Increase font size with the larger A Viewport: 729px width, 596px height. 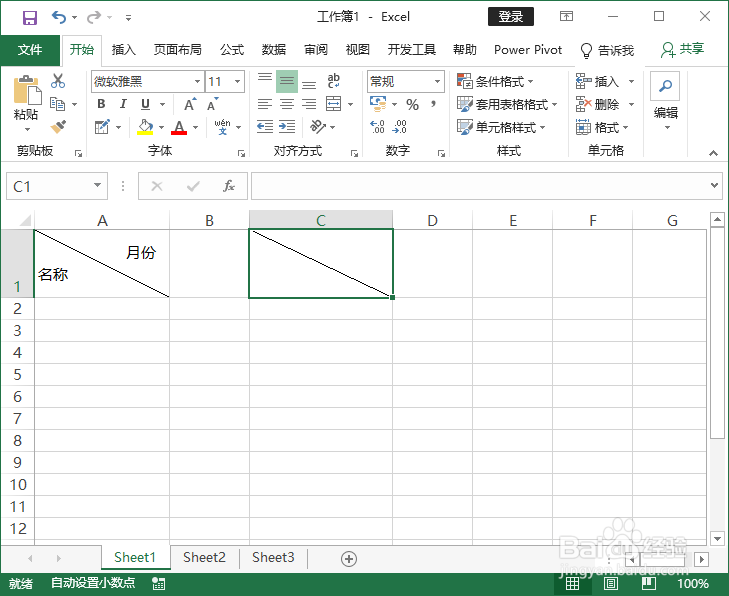pos(190,104)
